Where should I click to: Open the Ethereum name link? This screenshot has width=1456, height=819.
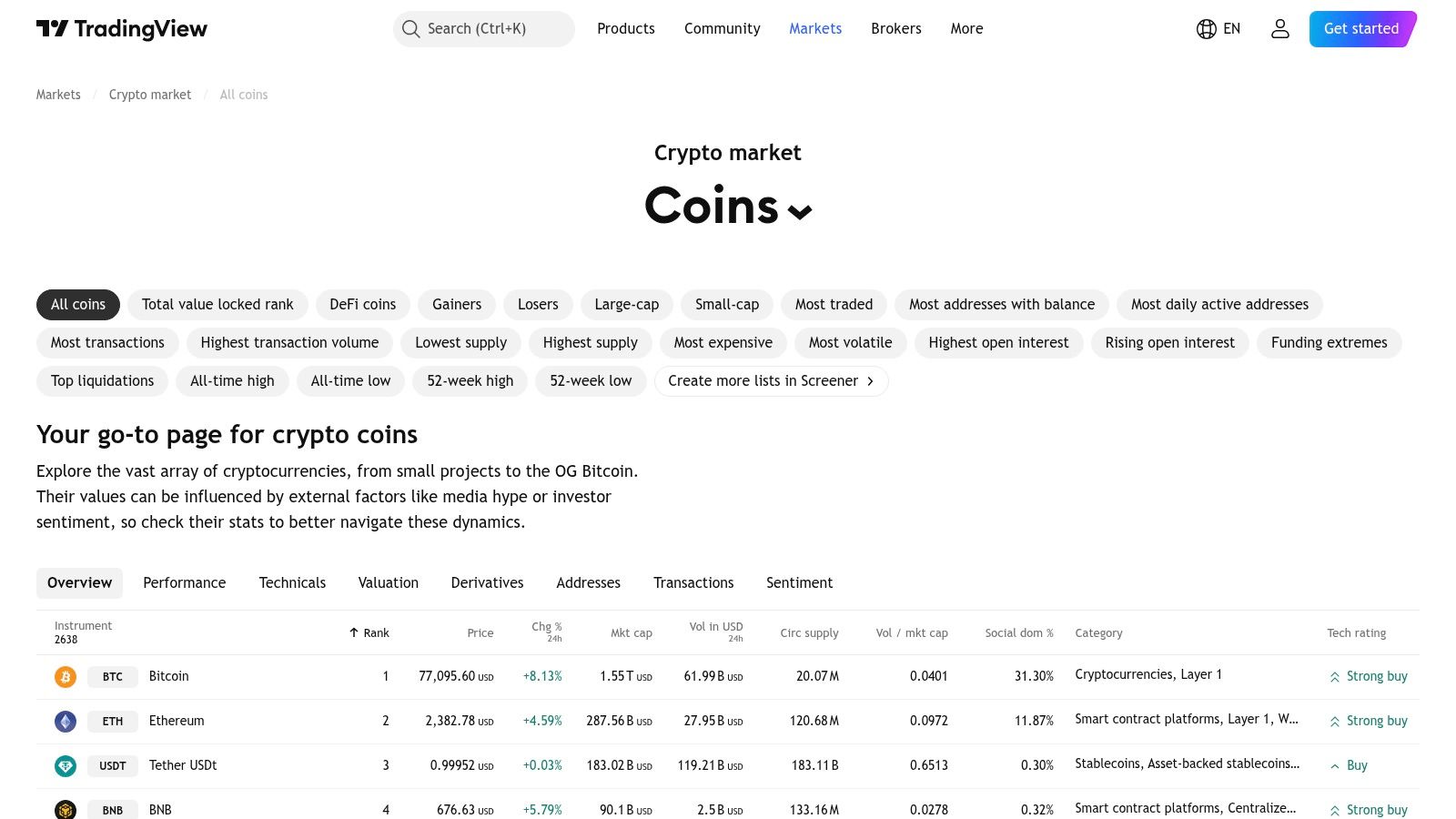[x=177, y=722]
